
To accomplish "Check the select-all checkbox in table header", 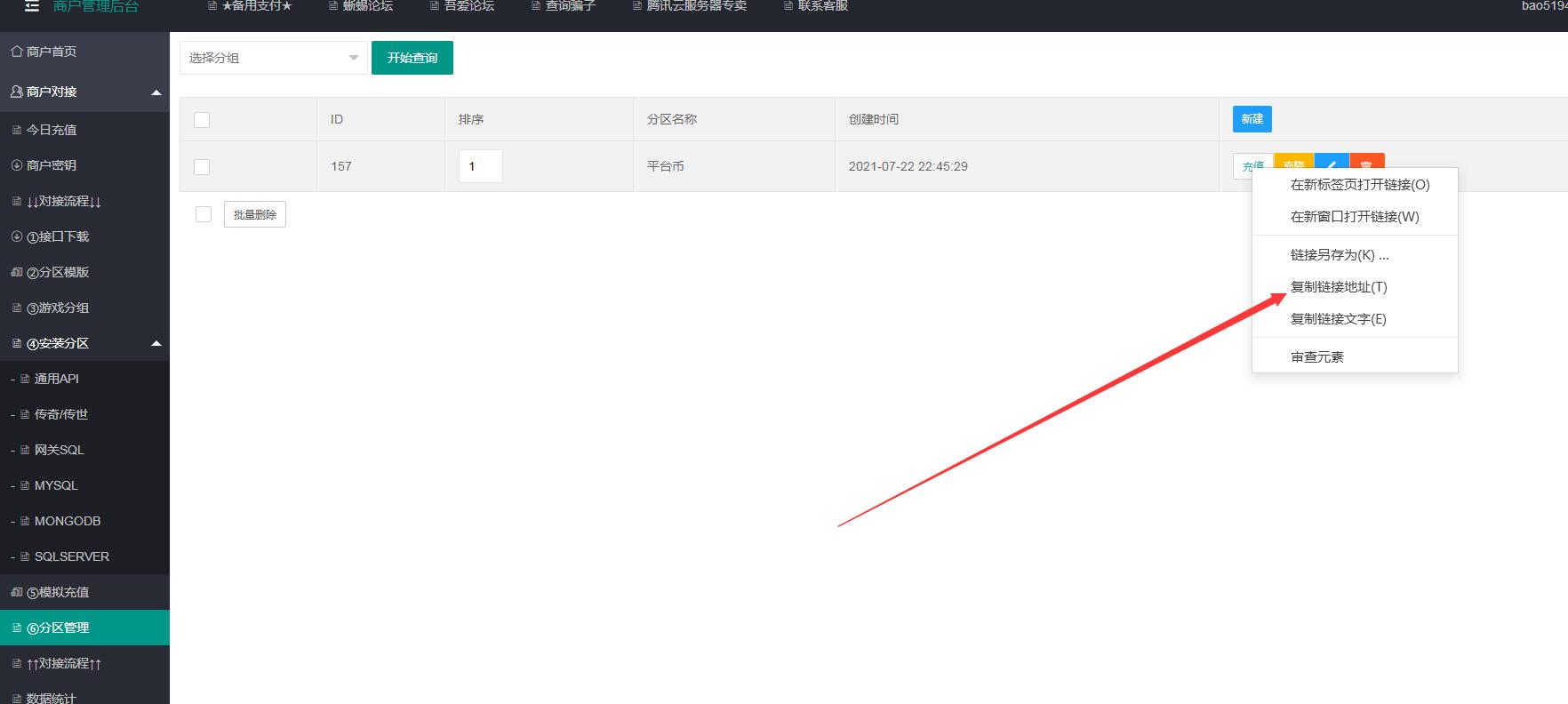I will point(202,120).
